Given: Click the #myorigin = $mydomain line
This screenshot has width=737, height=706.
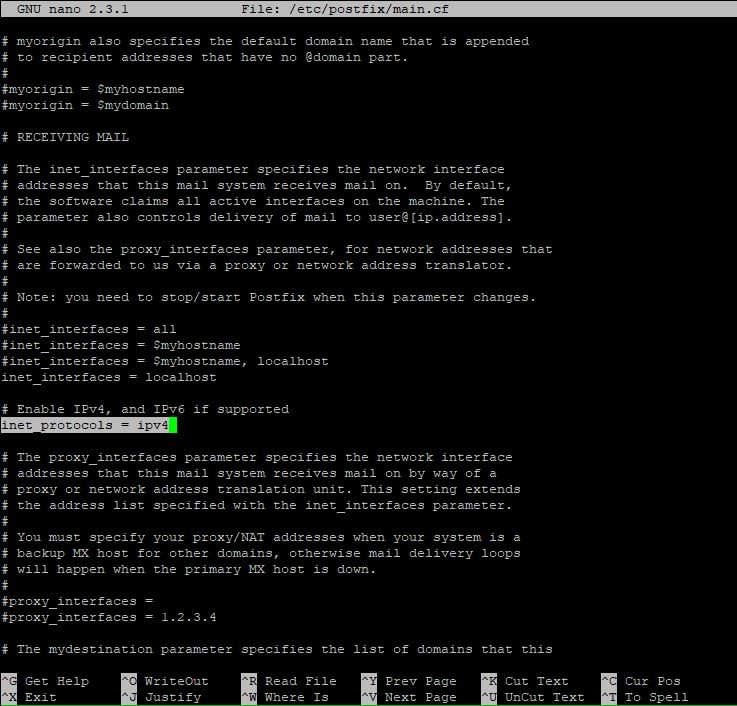Looking at the screenshot, I should click(x=85, y=105).
